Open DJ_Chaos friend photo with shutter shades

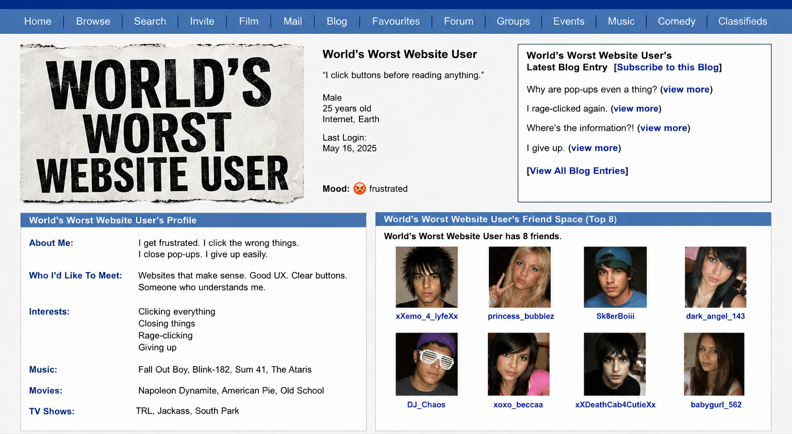tap(427, 364)
